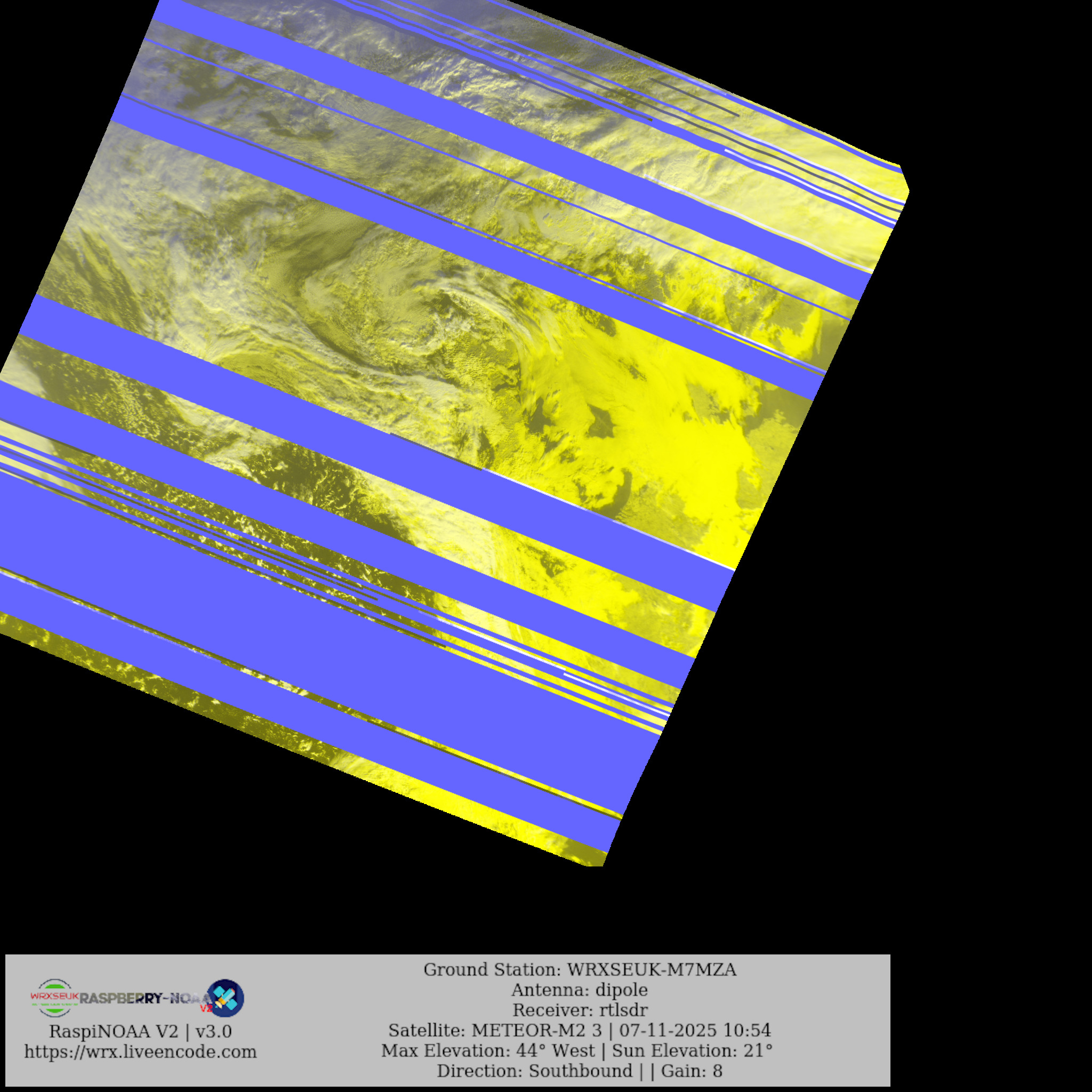Click the Ground Station WRXSEUK-M7MZA line
Viewport: 1092px width, 1092px height.
click(580, 970)
